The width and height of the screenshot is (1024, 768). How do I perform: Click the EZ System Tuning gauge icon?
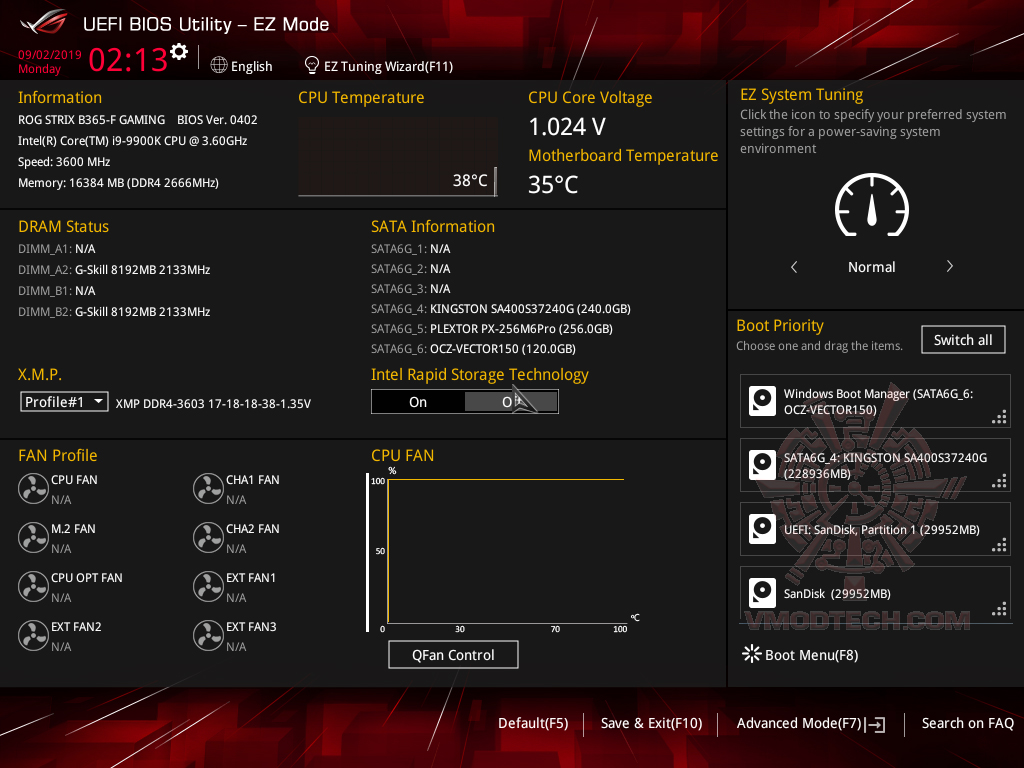871,206
